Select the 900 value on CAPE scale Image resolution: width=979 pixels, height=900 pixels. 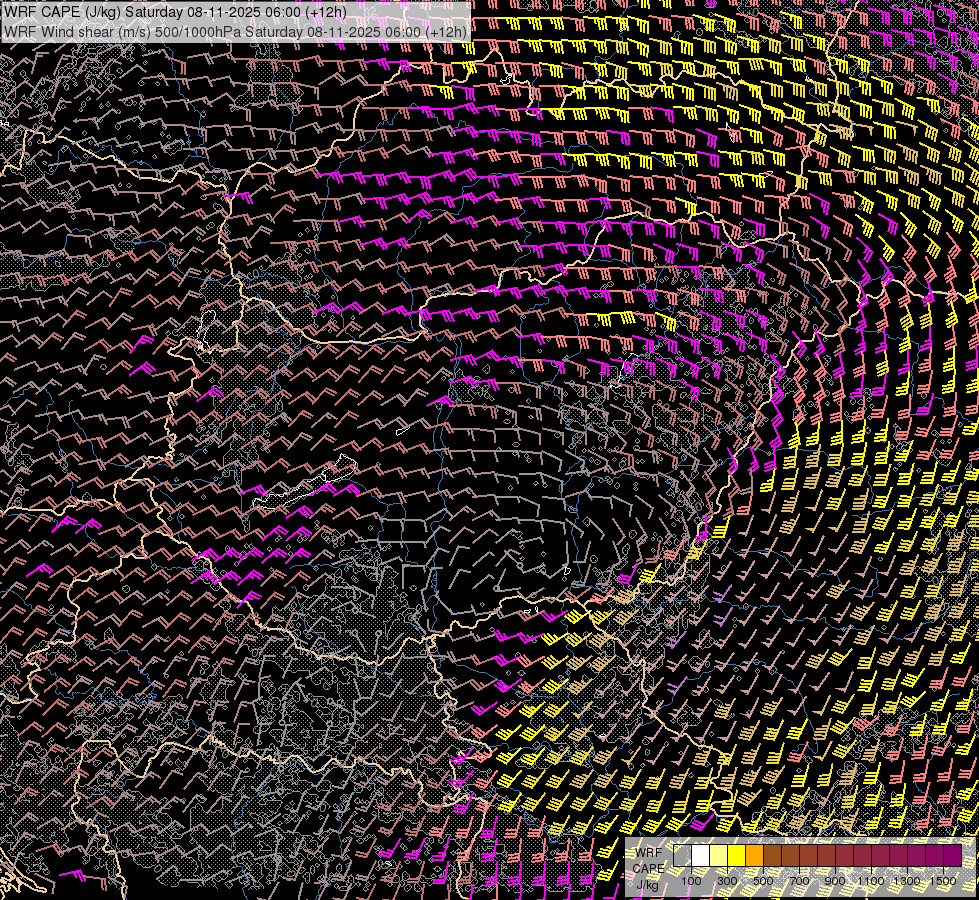click(x=835, y=881)
